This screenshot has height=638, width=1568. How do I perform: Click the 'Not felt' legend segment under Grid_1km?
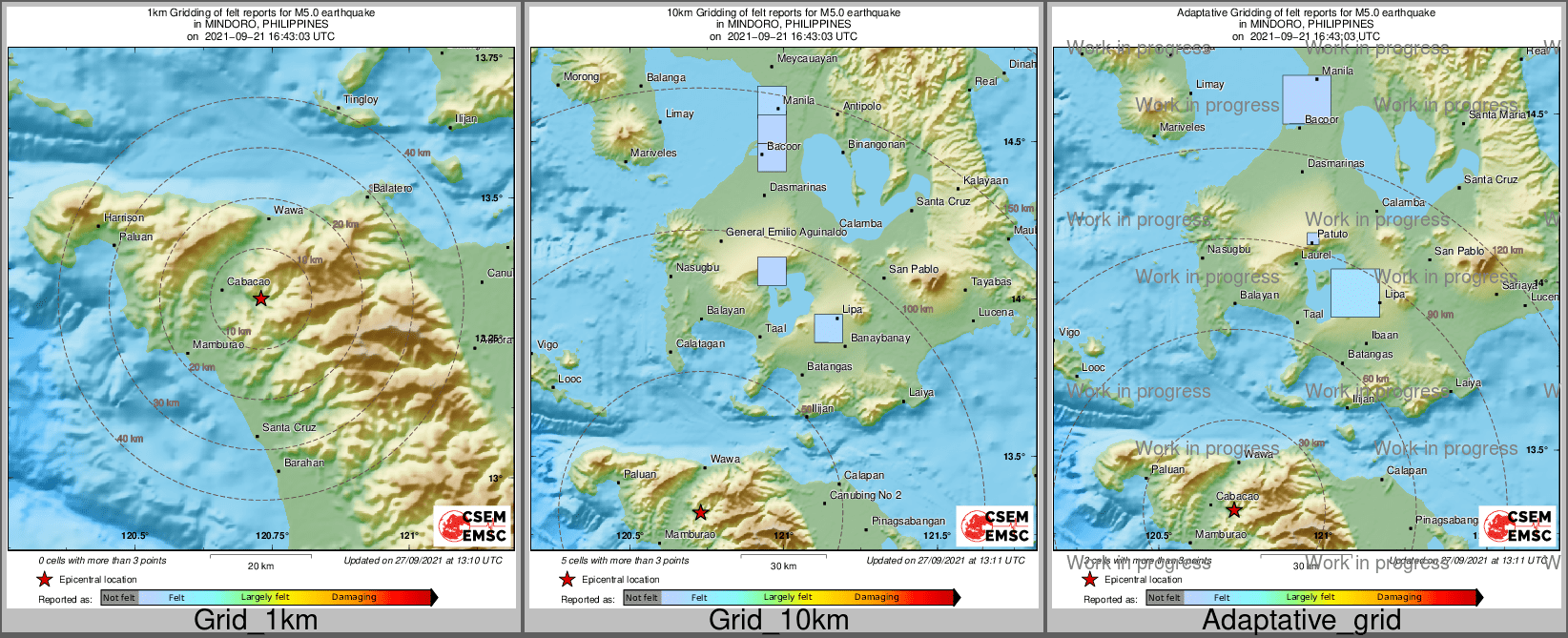[119, 597]
